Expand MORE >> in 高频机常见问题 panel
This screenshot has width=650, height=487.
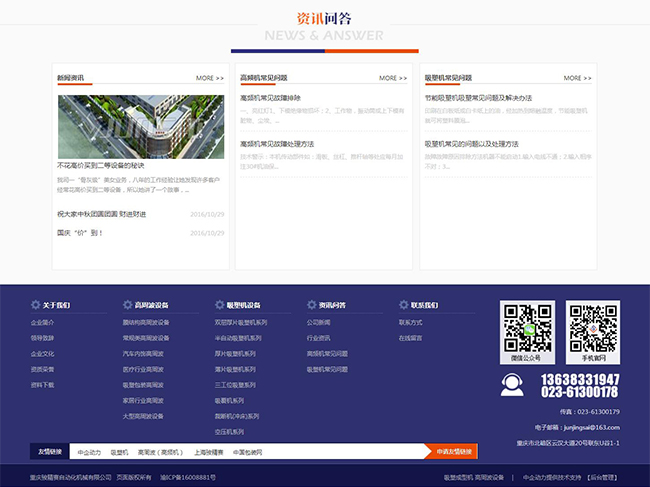pos(393,77)
